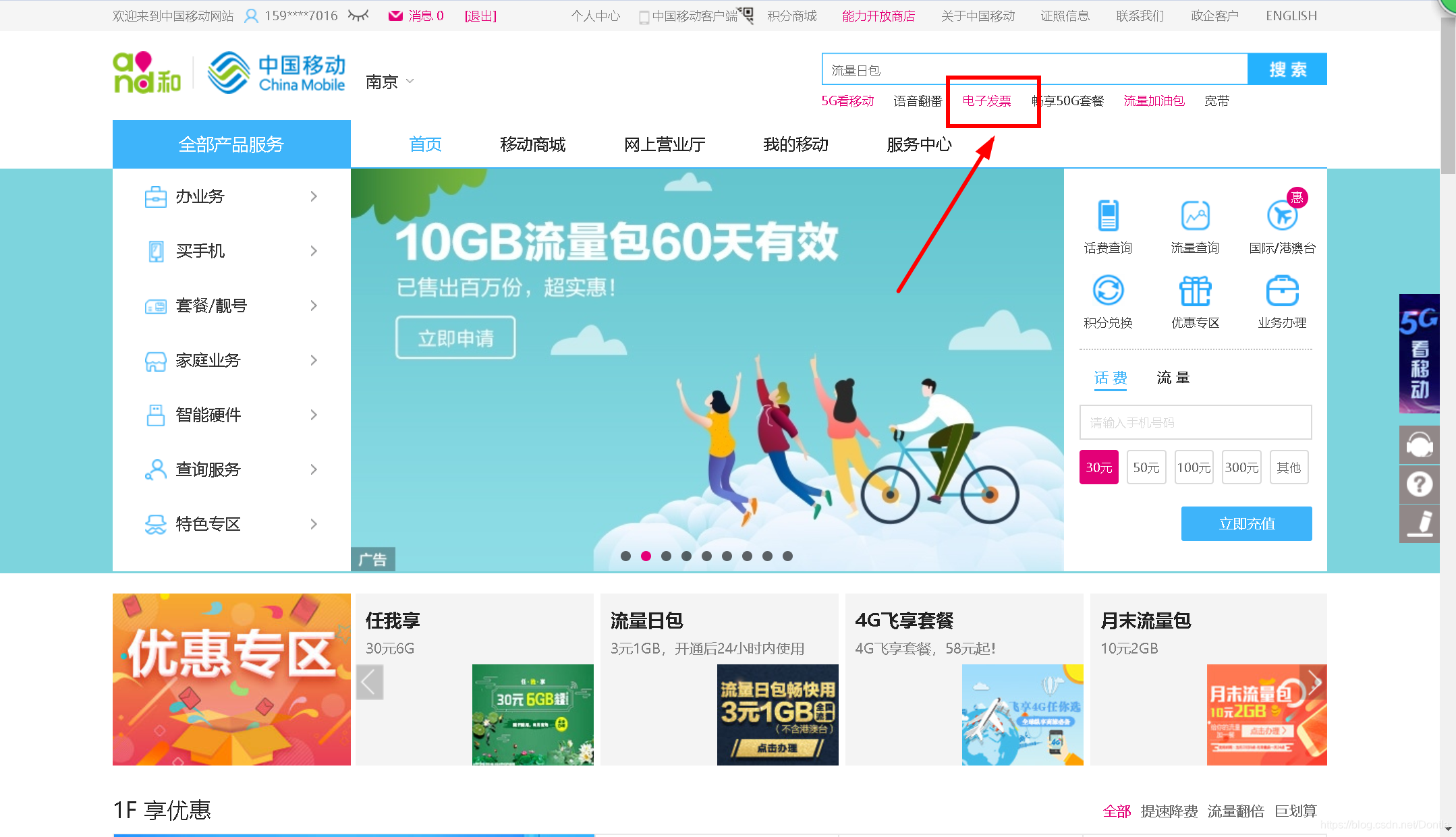Click the customer service headset sidebar icon
This screenshot has width=1456, height=837.
(1419, 445)
